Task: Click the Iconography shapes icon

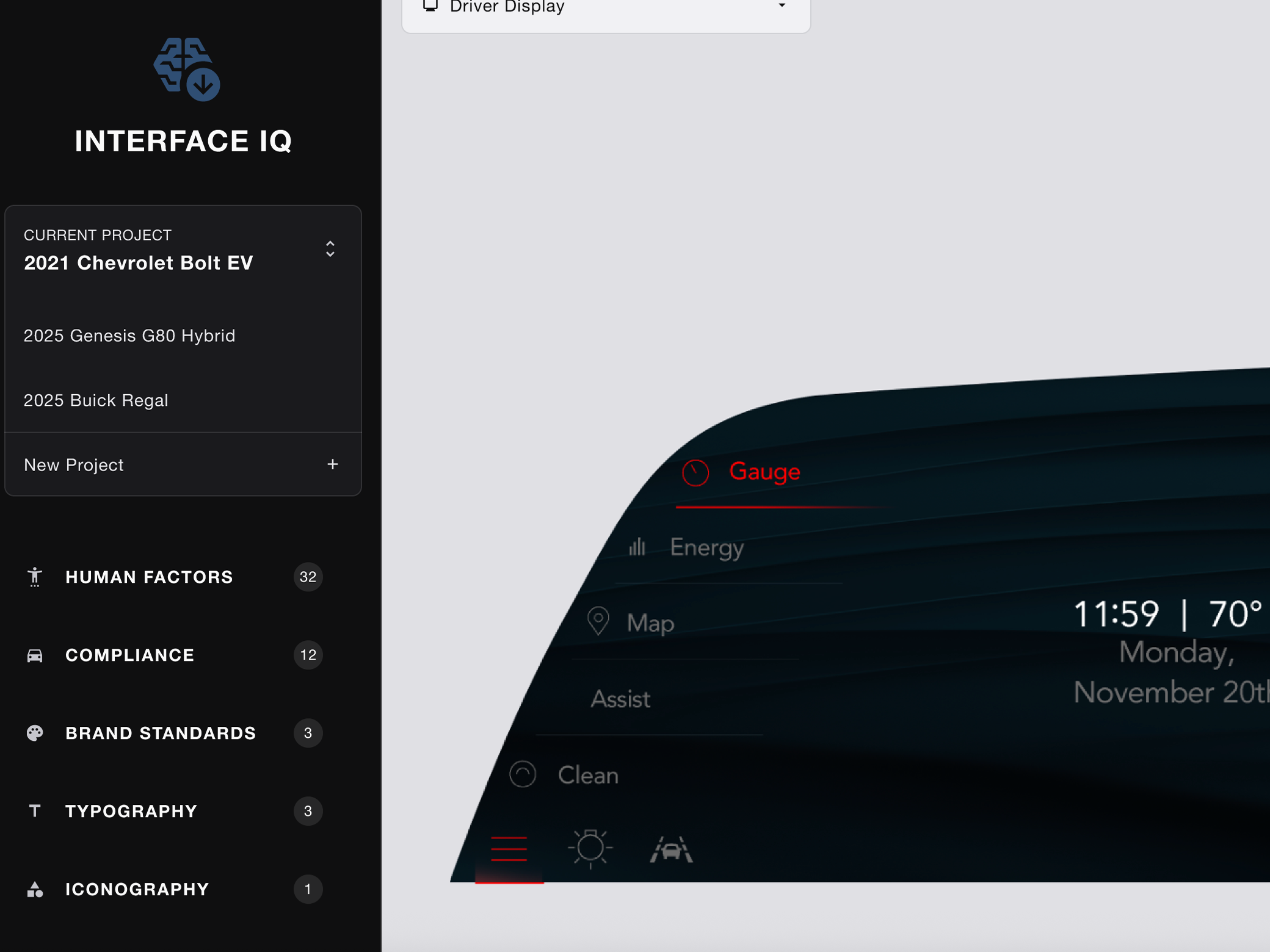Action: point(35,889)
